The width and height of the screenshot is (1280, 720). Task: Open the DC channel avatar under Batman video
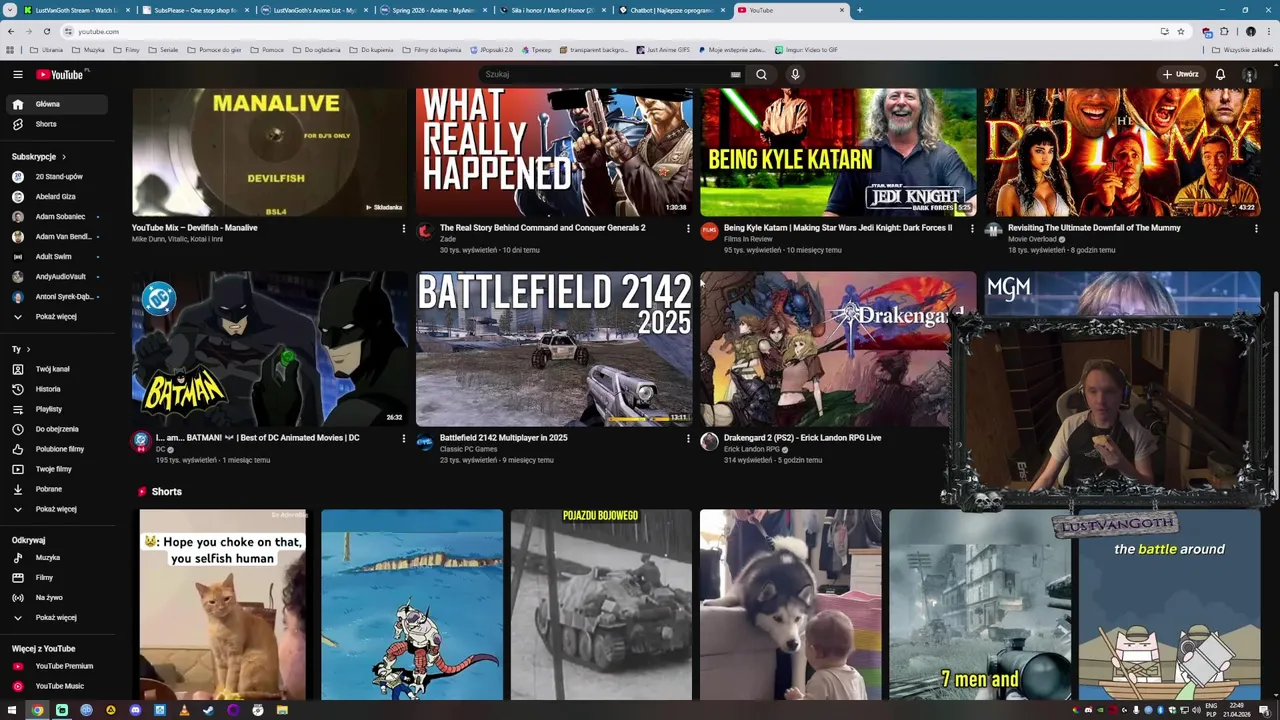click(x=141, y=442)
